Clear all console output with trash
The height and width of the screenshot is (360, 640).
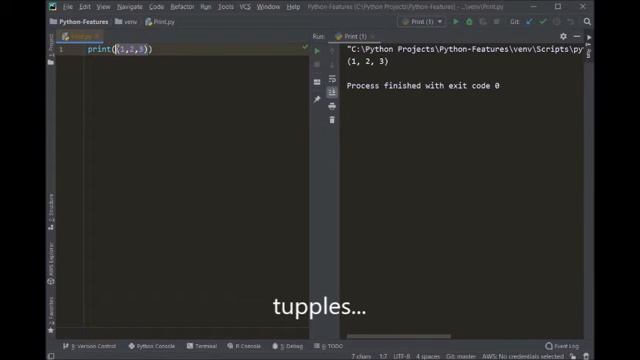click(332, 120)
